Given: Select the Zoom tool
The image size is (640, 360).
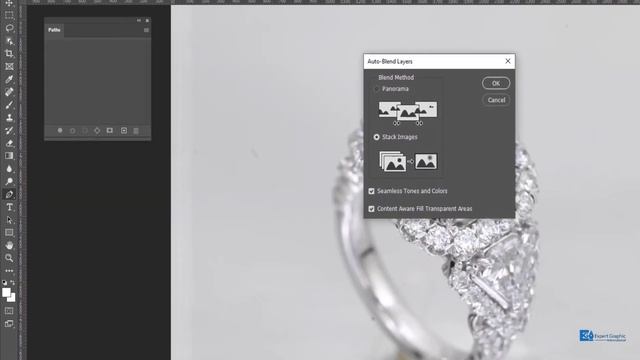Looking at the screenshot, I should pos(9,258).
